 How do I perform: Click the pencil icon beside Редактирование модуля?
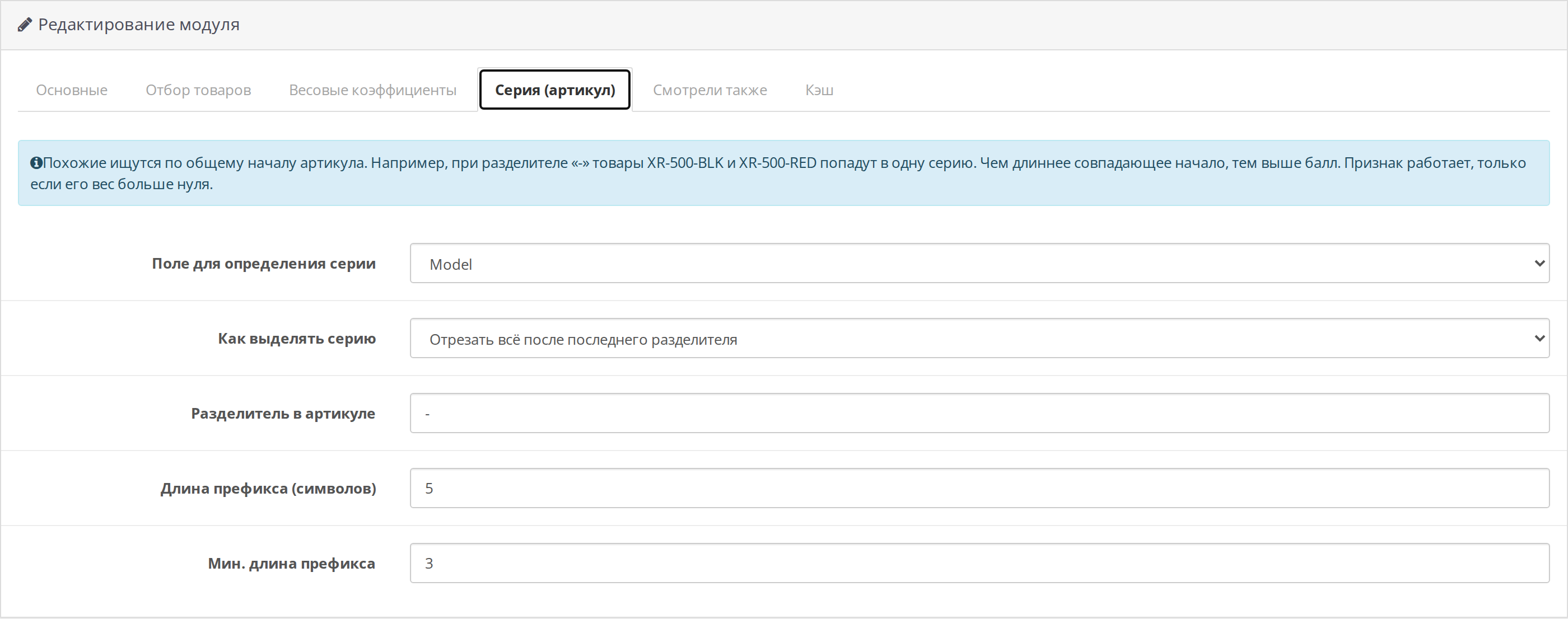pyautogui.click(x=24, y=25)
